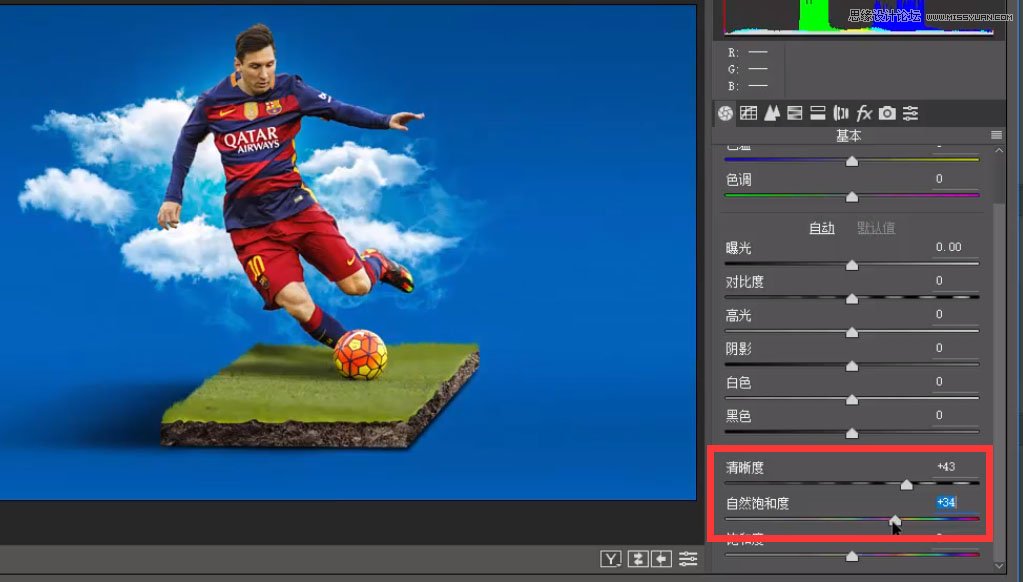Toggle the before/after Y view button

(x=610, y=559)
